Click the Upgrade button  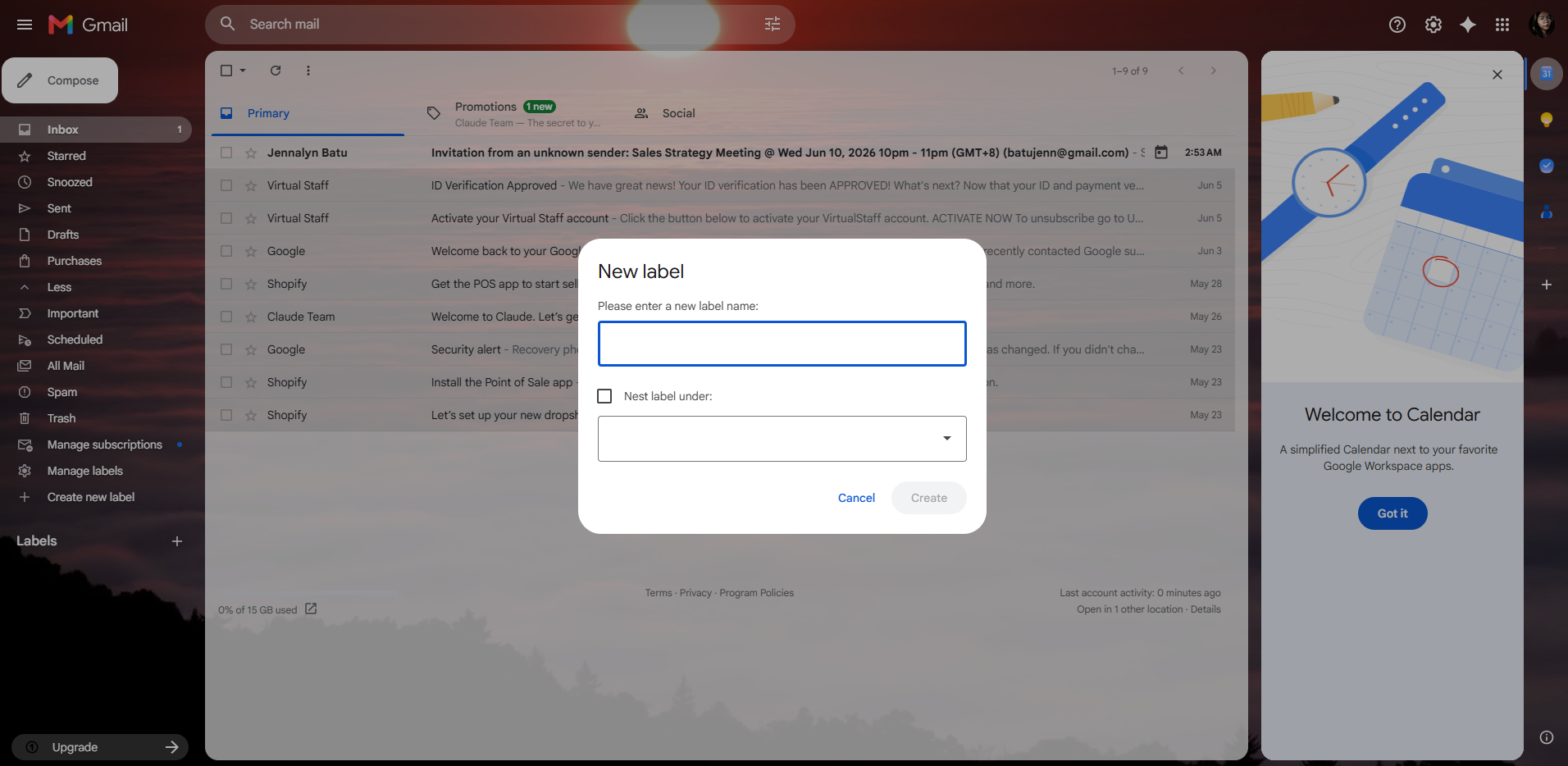pos(100,747)
